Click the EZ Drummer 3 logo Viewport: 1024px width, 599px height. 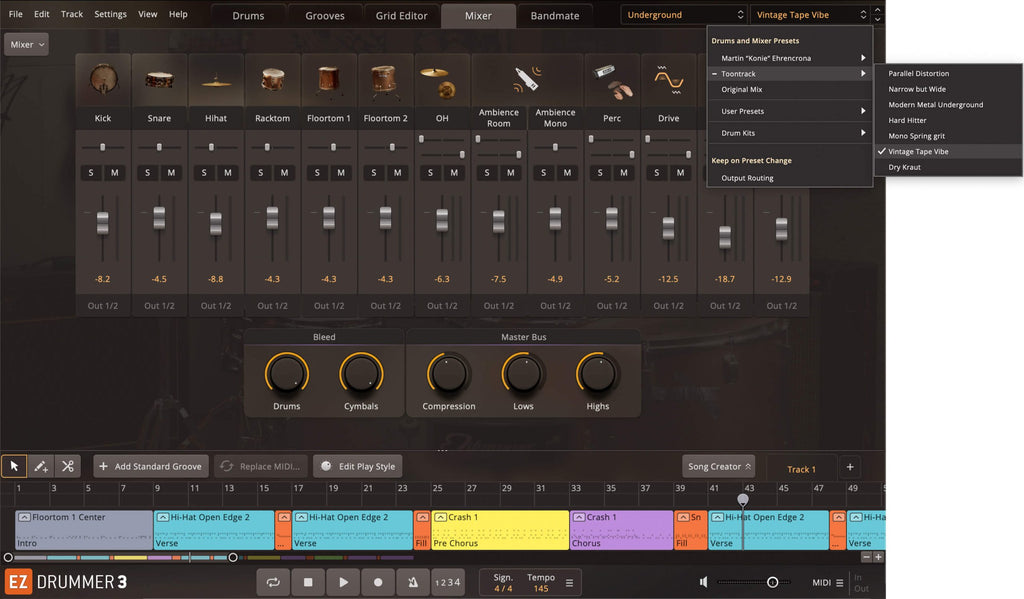pos(66,581)
